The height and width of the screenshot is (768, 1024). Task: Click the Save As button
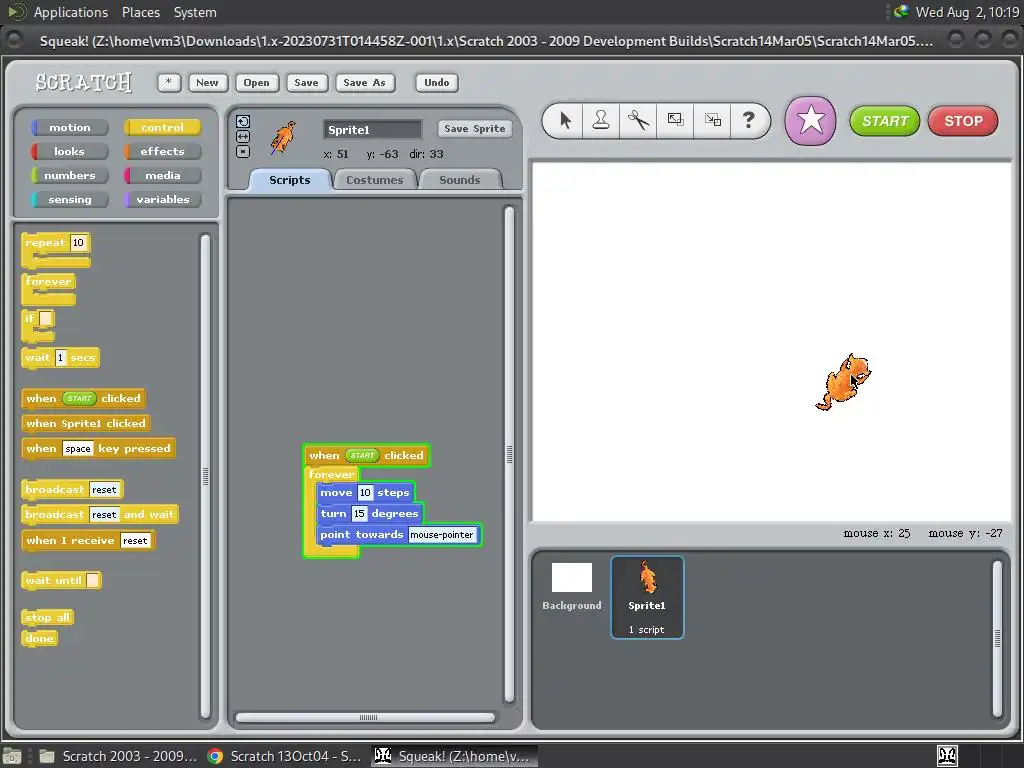point(364,82)
